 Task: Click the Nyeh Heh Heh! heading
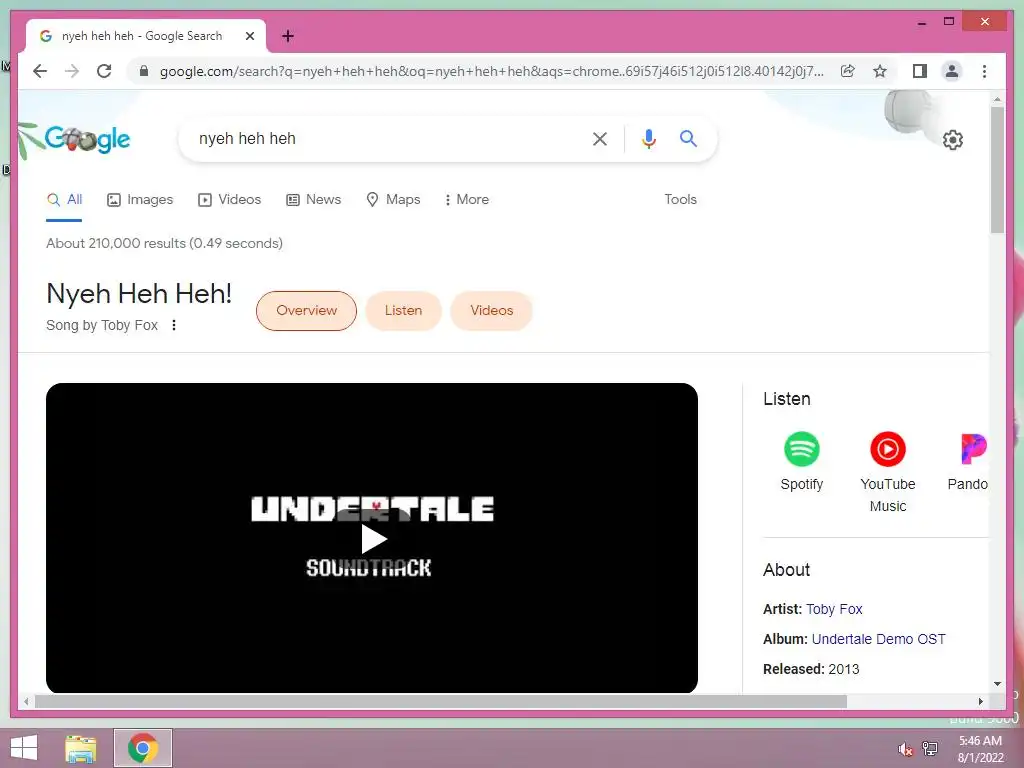[x=139, y=294]
